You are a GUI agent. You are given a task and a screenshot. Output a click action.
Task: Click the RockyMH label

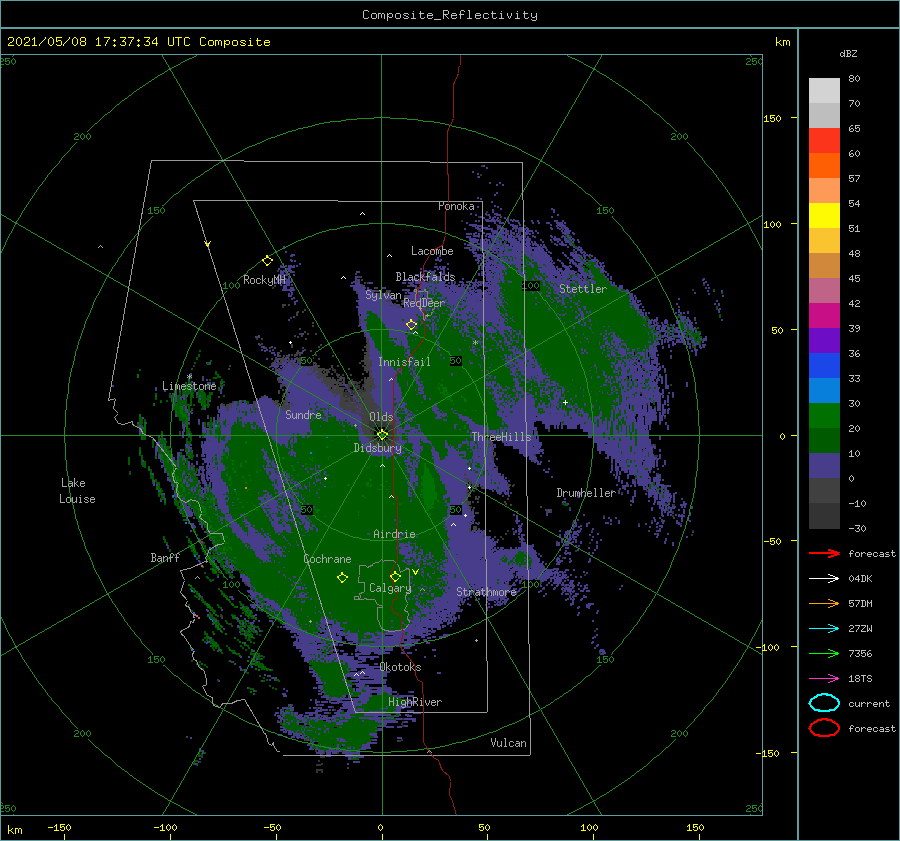coord(264,280)
